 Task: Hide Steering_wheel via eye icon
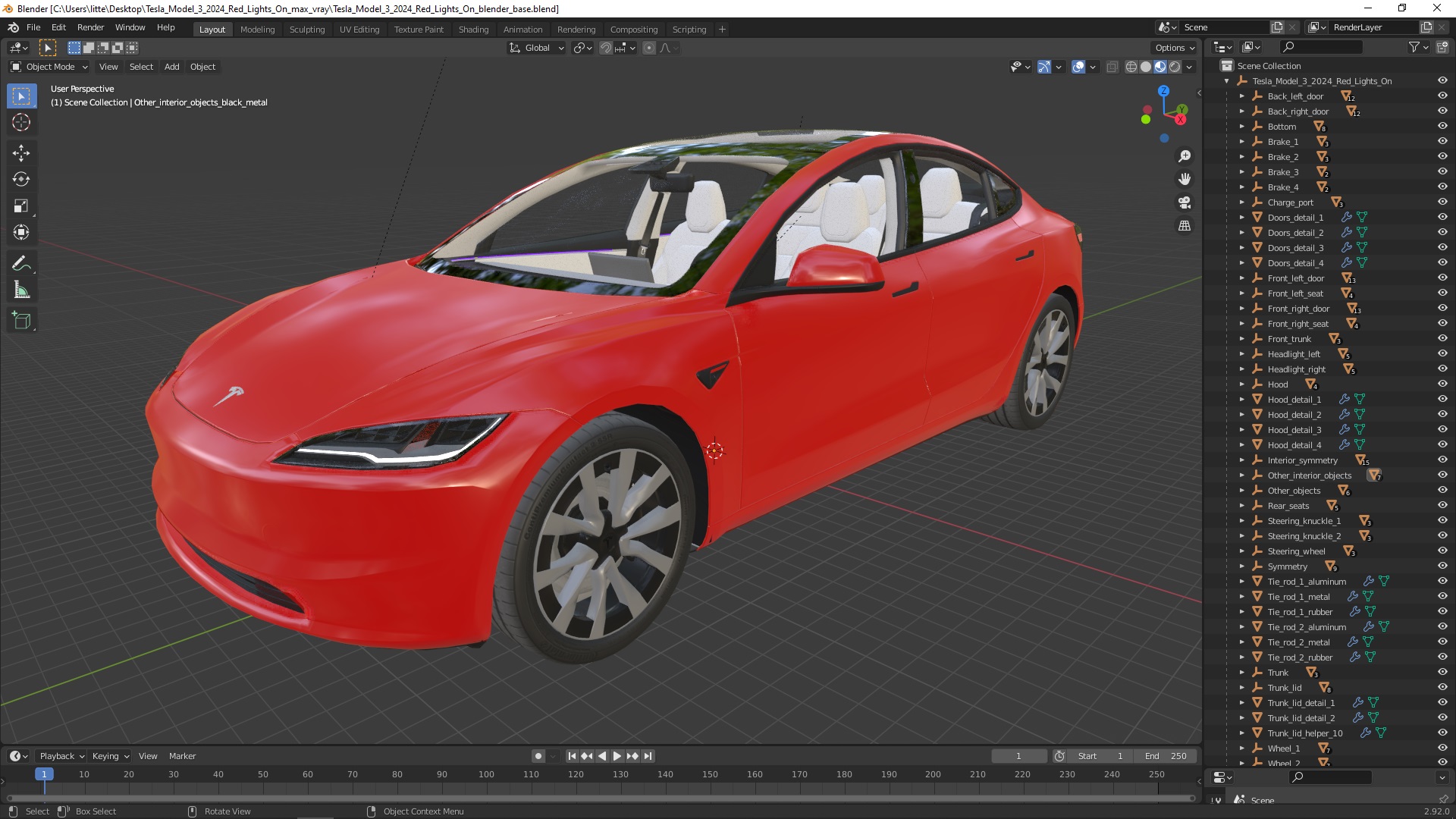(x=1442, y=551)
